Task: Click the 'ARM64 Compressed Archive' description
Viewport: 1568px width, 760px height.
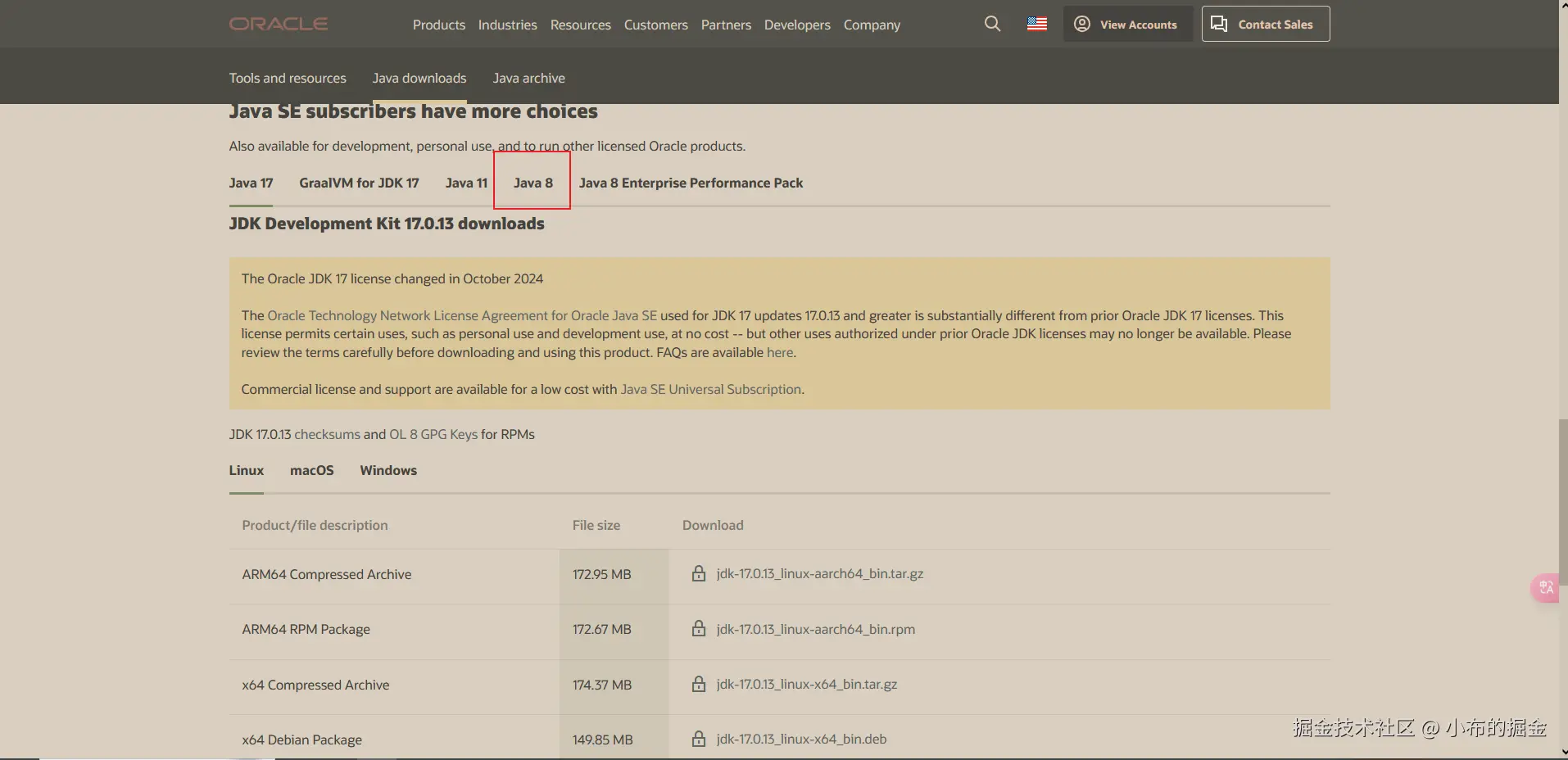Action: point(327,574)
